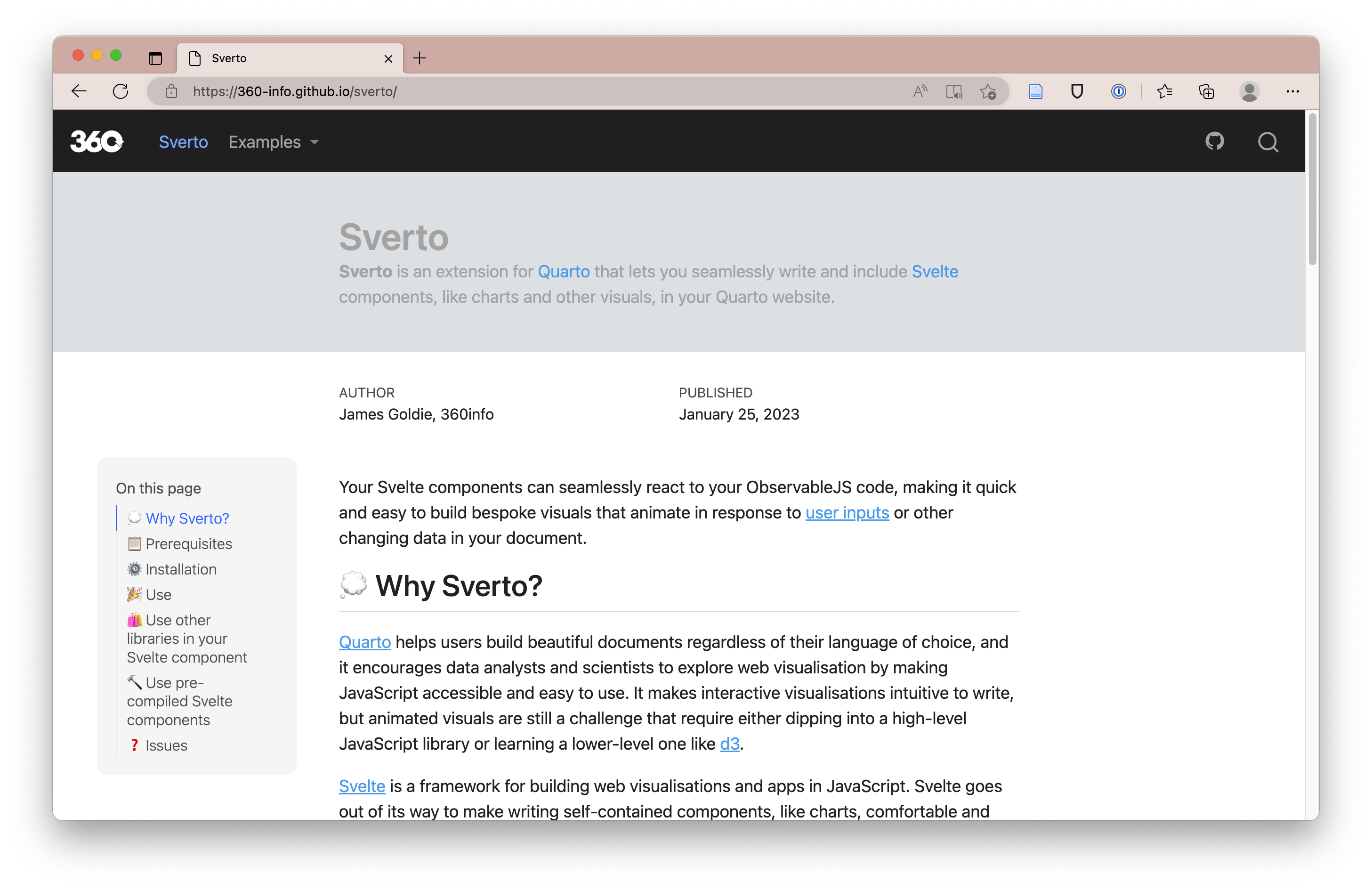Screen dimensions: 1372x890
Task: Open the browser profile avatar
Action: click(1249, 91)
